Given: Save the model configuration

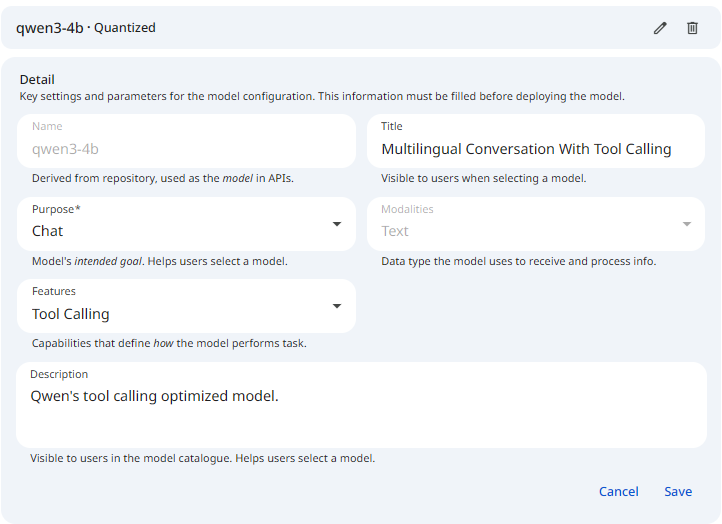Looking at the screenshot, I should 678,491.
